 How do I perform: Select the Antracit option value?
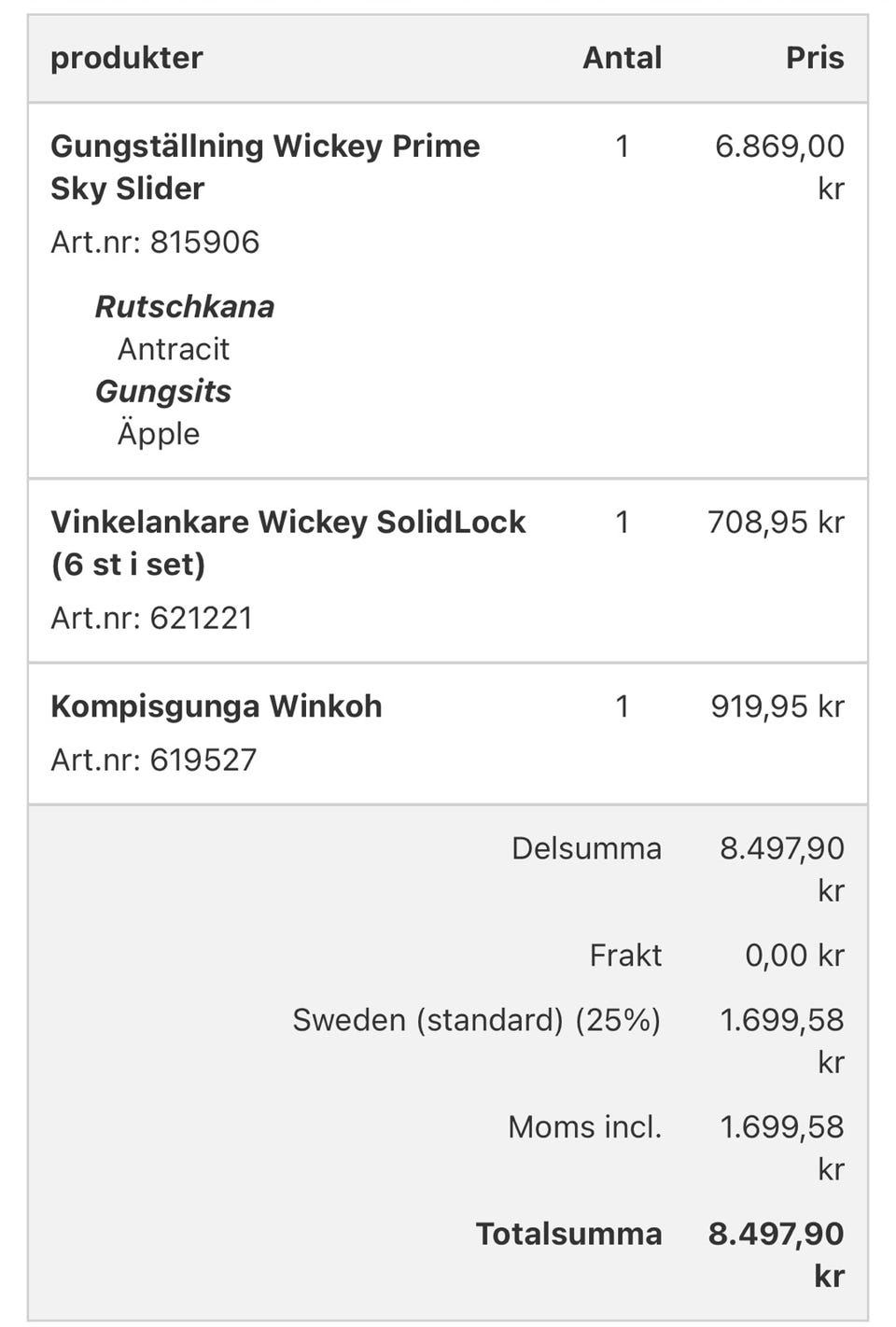pos(174,349)
